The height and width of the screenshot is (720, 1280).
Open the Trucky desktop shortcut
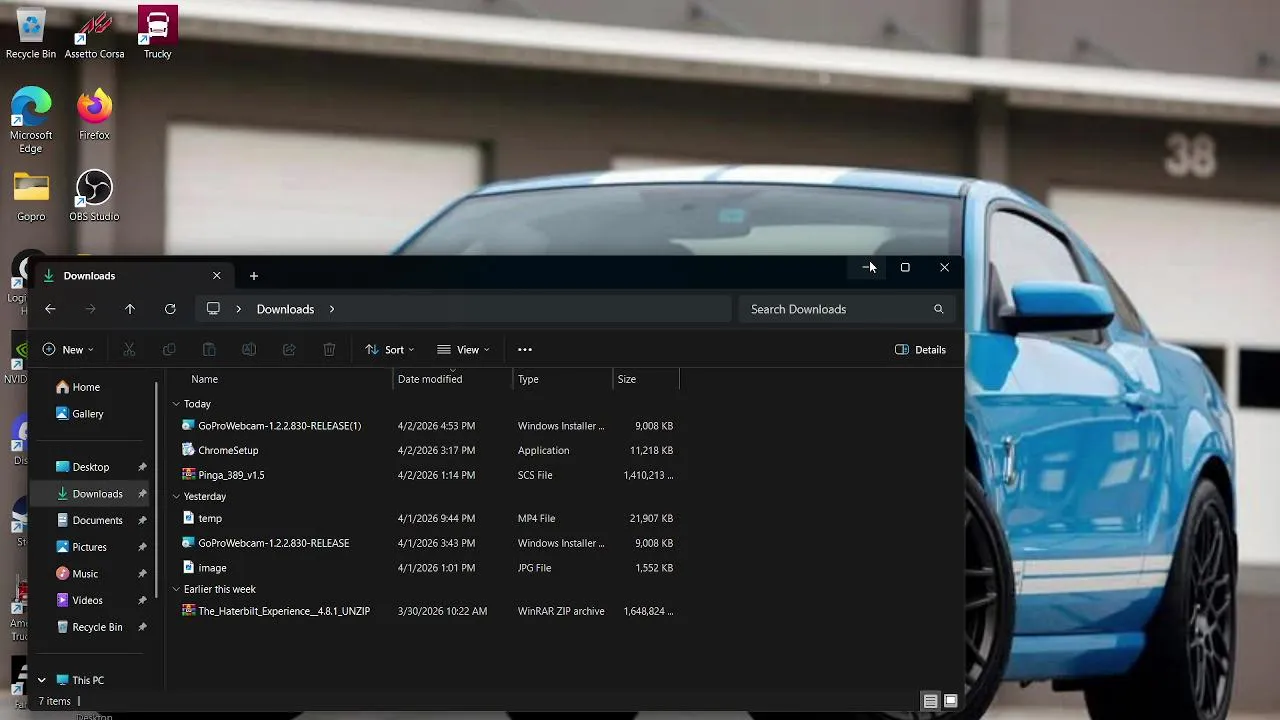click(157, 33)
